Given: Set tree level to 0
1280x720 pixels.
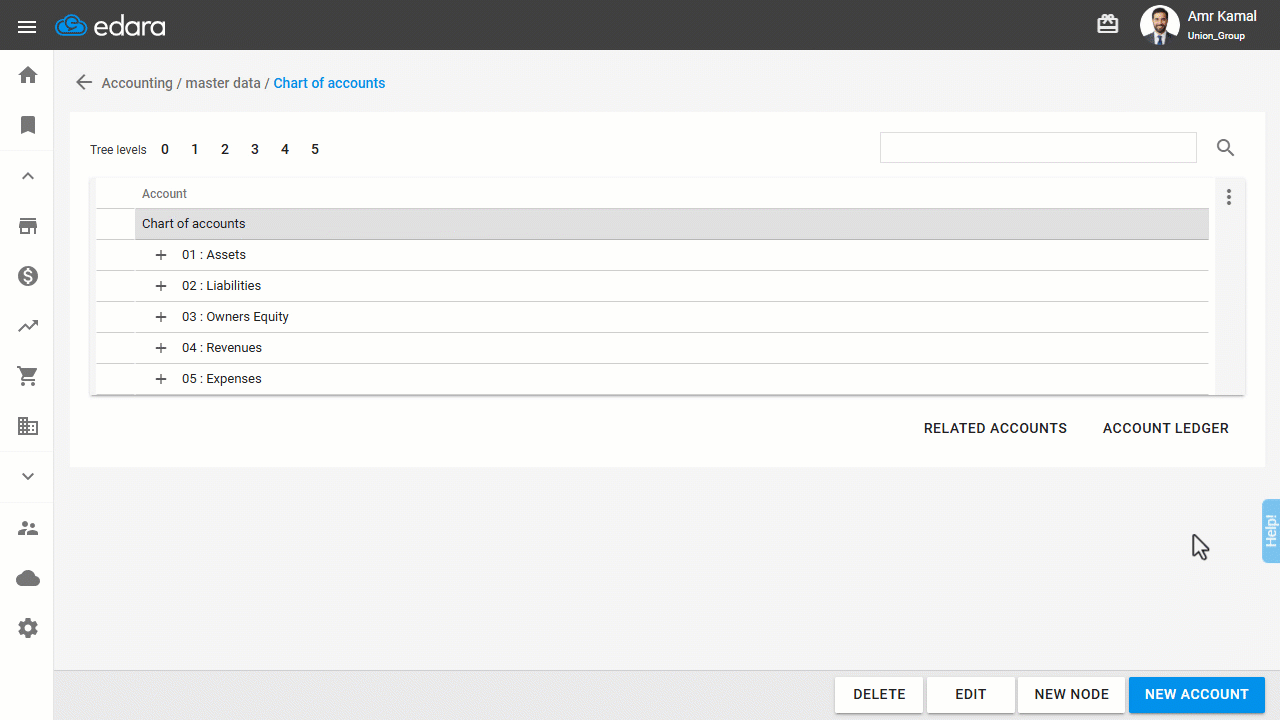Looking at the screenshot, I should pyautogui.click(x=165, y=149).
